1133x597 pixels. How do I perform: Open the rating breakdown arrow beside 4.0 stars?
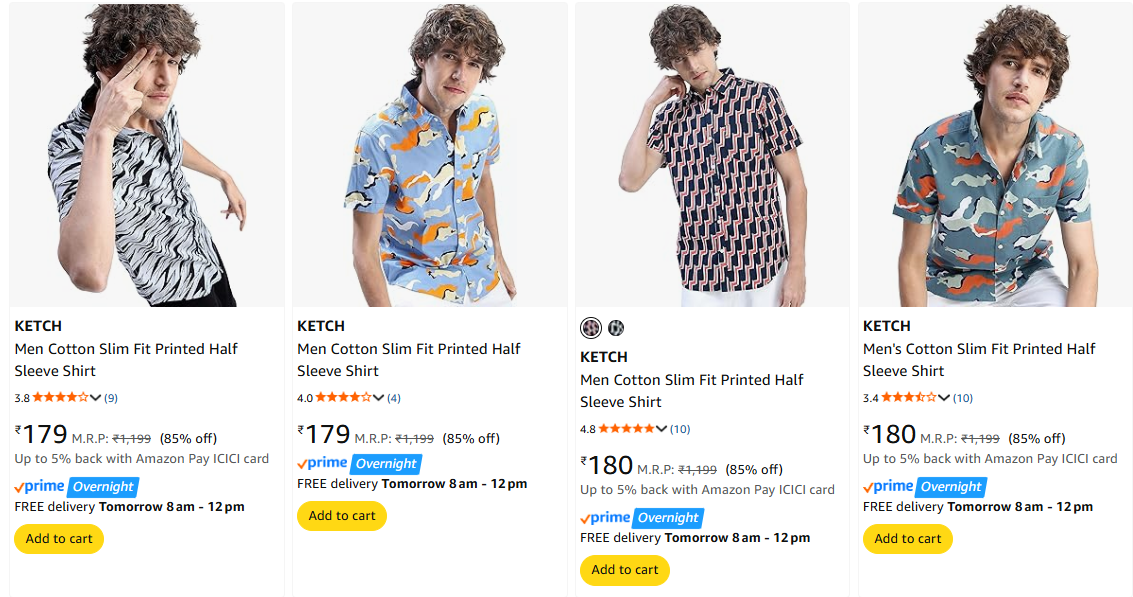pos(379,398)
